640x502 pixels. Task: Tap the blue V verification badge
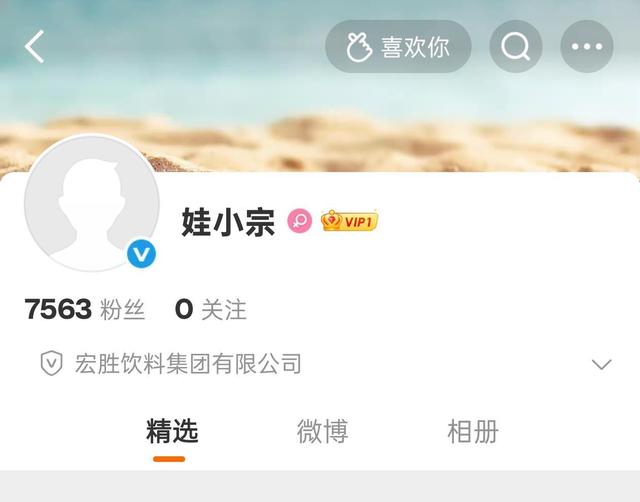pyautogui.click(x=141, y=254)
